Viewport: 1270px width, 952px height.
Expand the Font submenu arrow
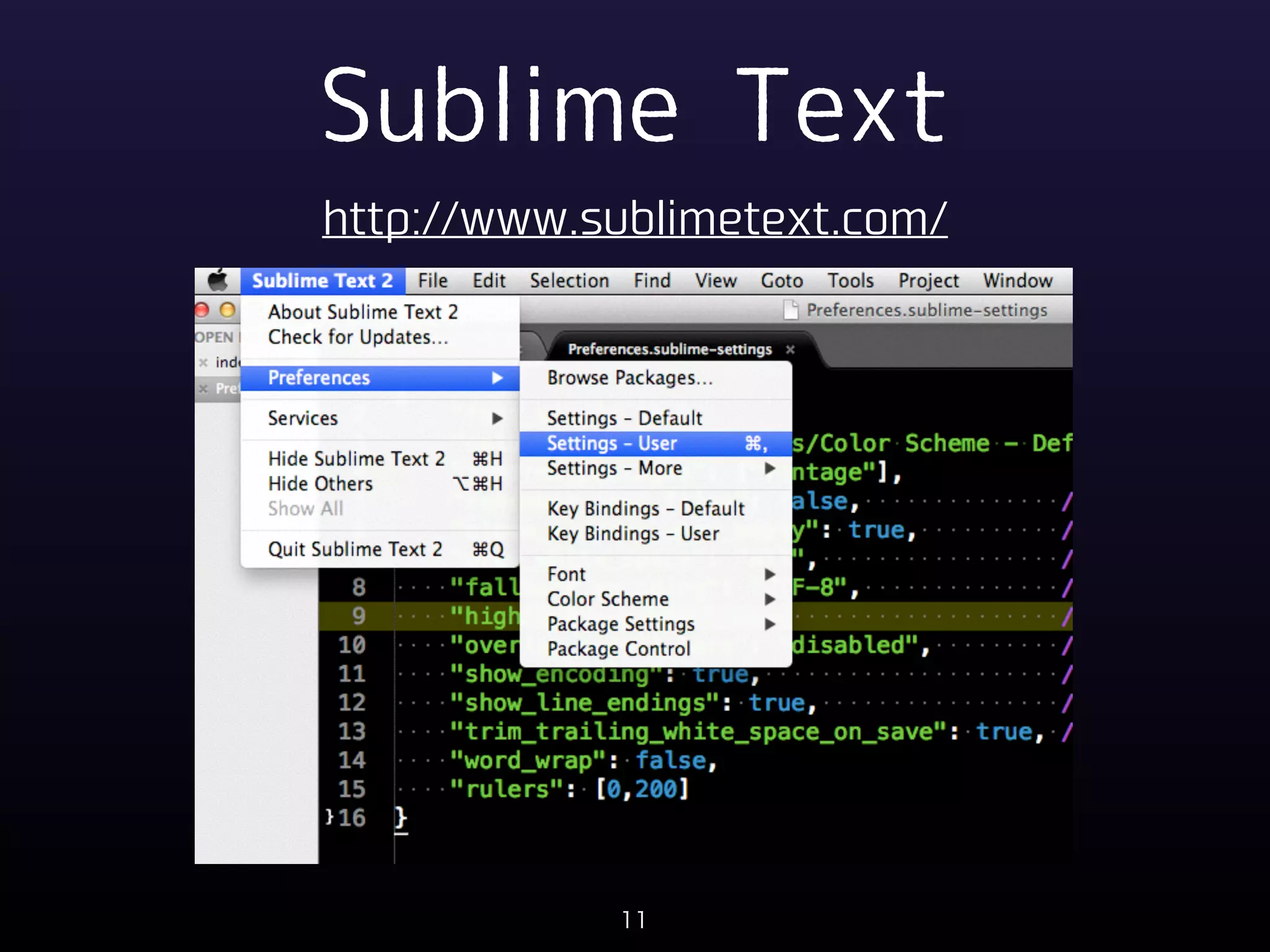pyautogui.click(x=770, y=575)
